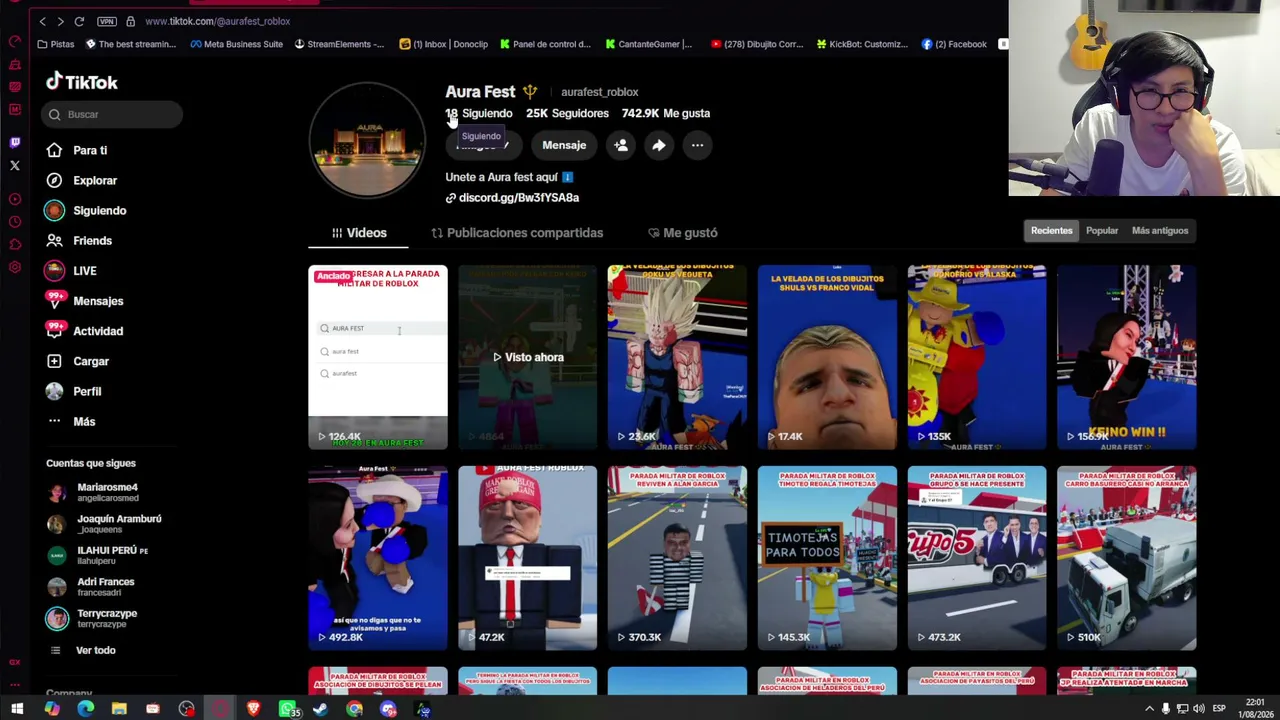Focus the Buscar search field

coord(112,114)
